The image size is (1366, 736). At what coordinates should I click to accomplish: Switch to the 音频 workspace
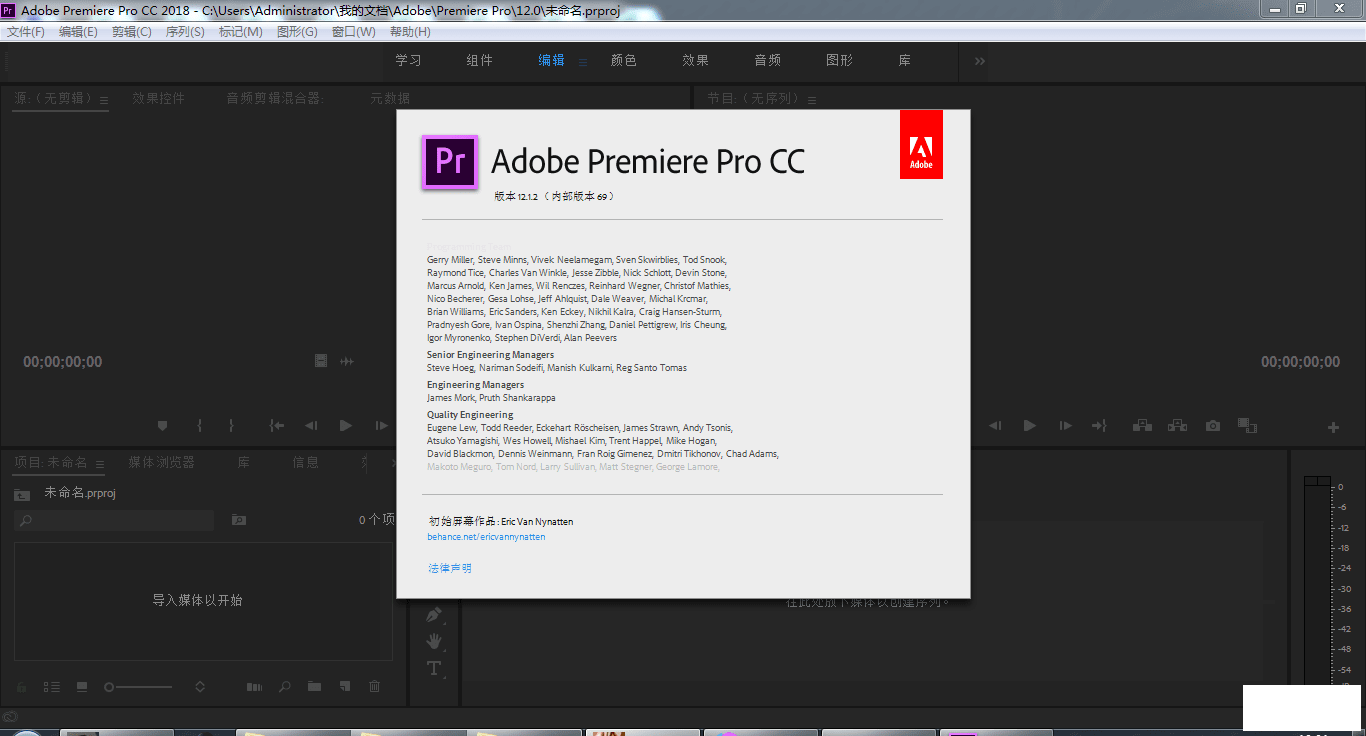click(x=767, y=61)
